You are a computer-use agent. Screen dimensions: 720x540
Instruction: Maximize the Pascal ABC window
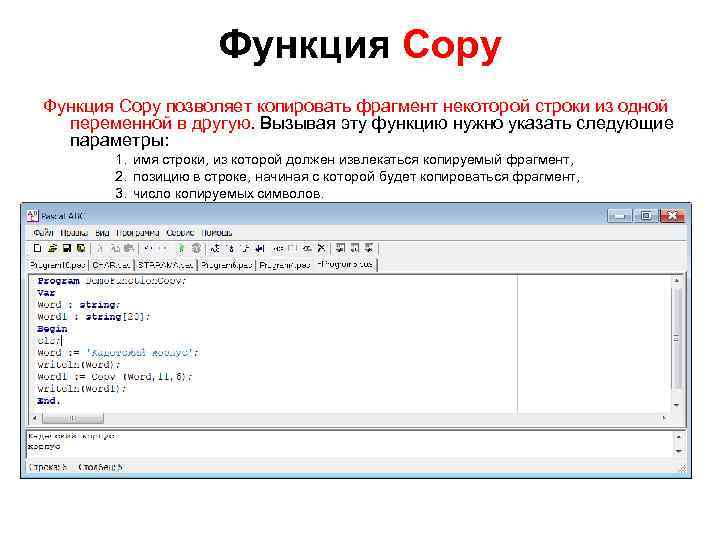[x=646, y=215]
